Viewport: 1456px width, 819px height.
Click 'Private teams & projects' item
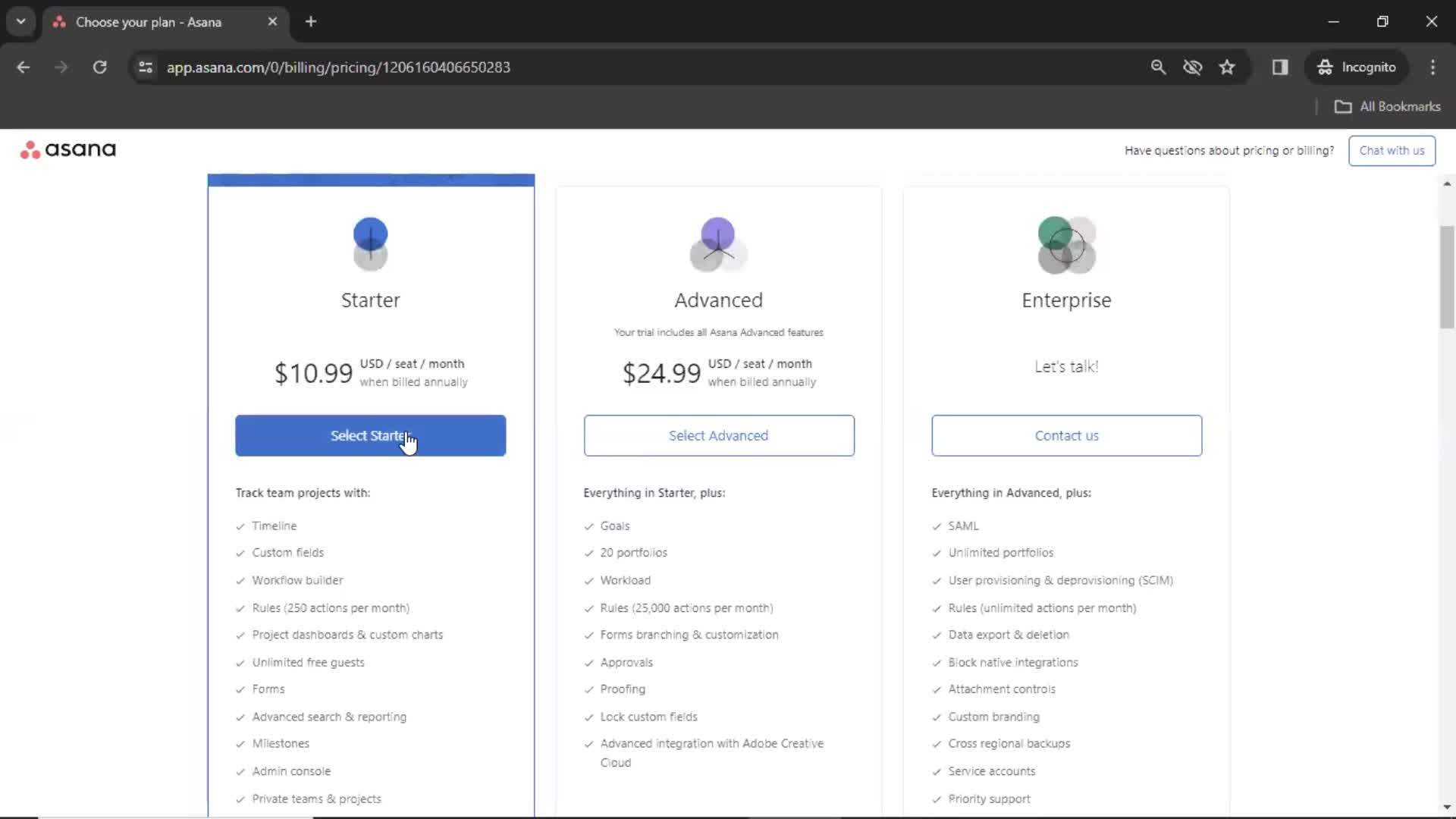(x=316, y=799)
